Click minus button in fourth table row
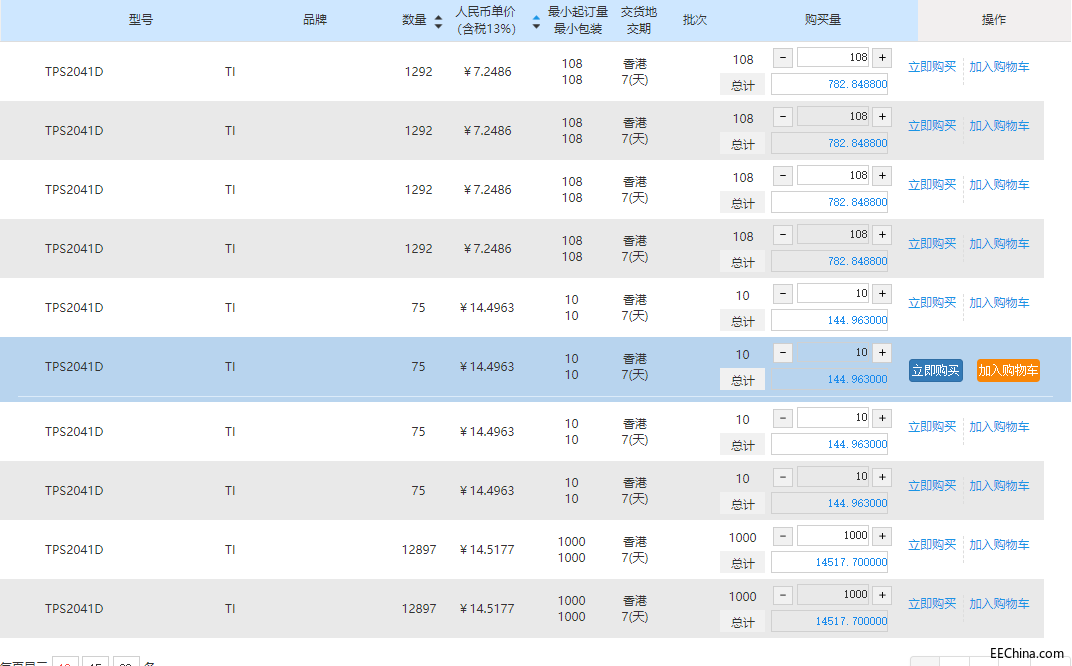1072x666 pixels. (783, 234)
